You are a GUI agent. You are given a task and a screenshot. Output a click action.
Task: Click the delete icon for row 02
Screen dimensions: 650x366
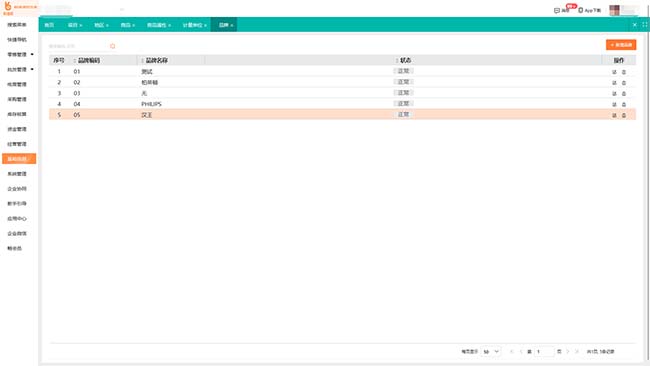click(623, 82)
